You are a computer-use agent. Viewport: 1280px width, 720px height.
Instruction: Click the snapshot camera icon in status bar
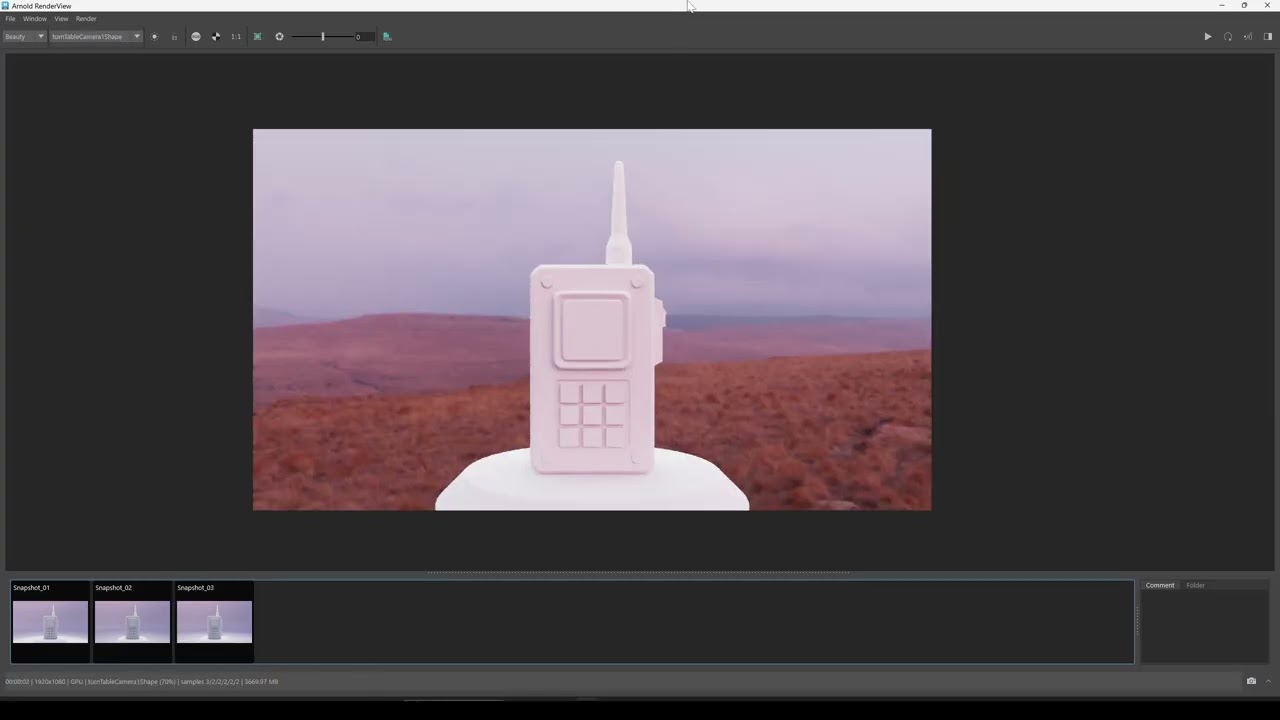coord(1251,681)
